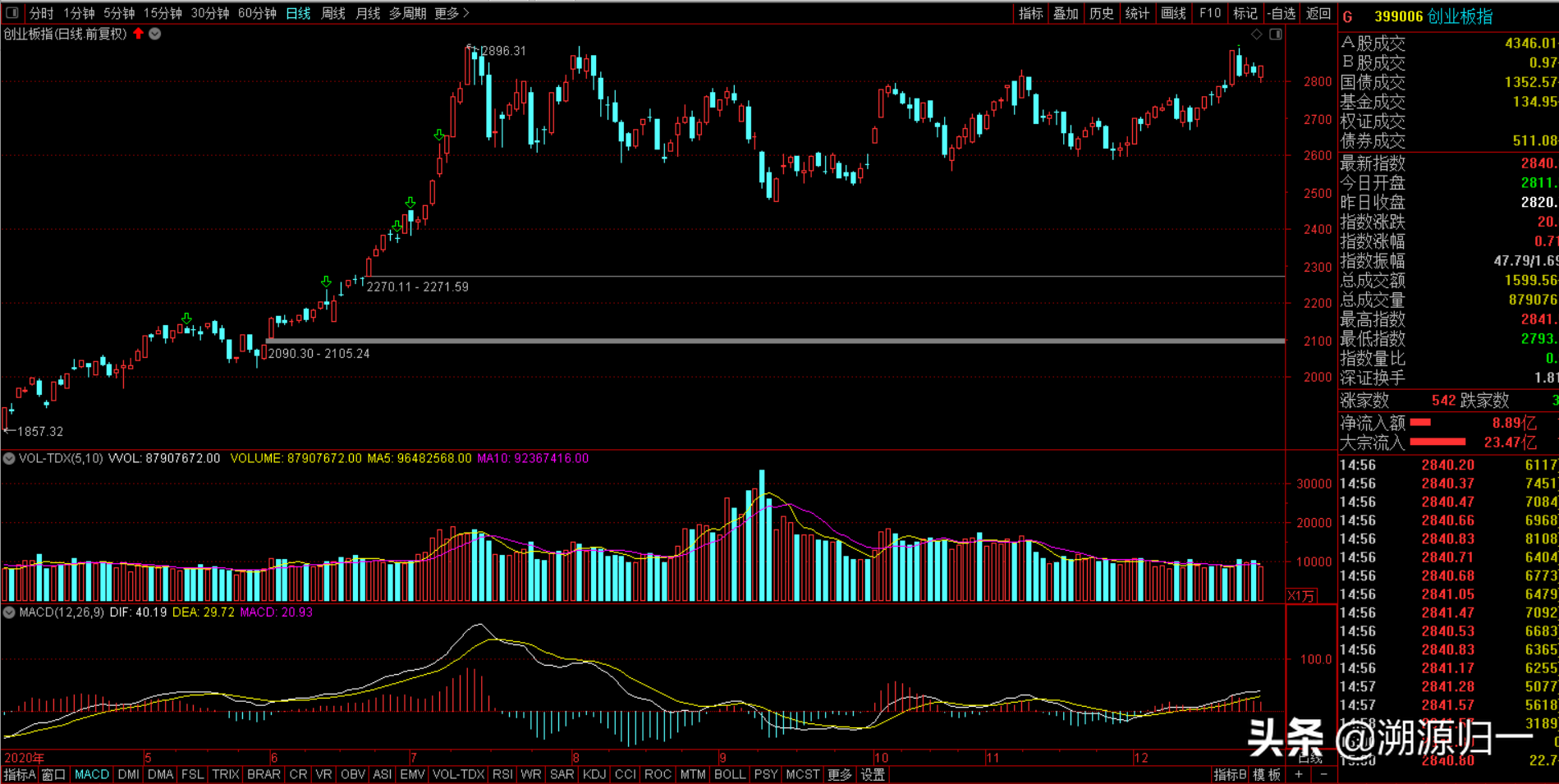Click the 2270.11 - 2271.59 gap label

coord(418,287)
